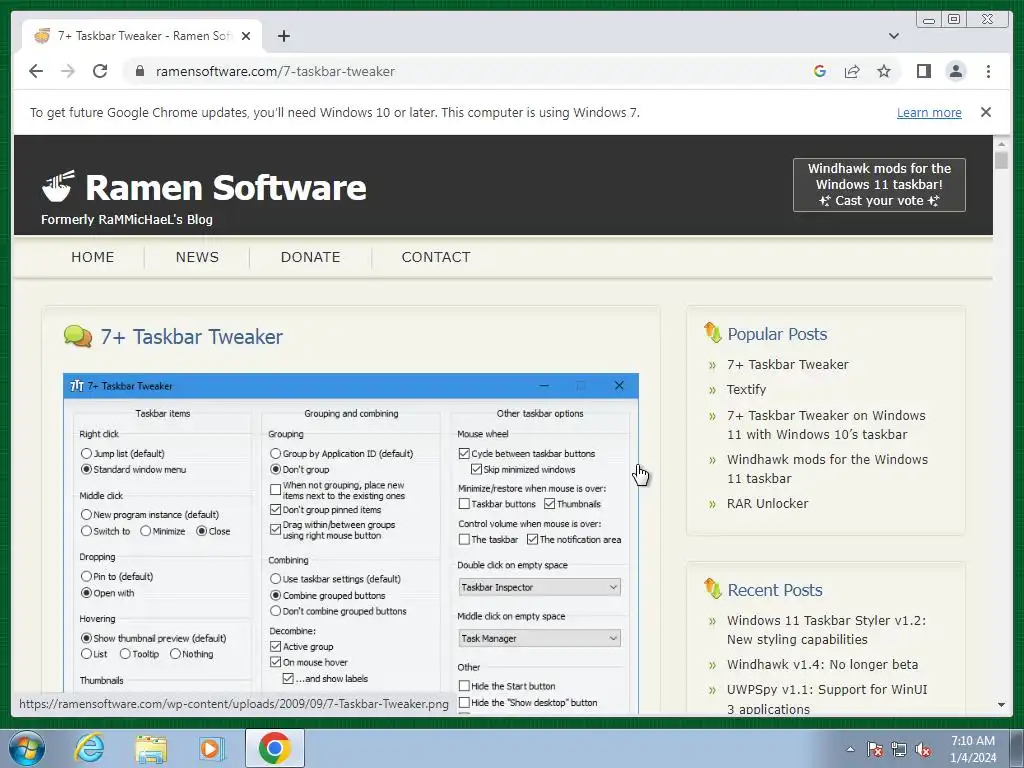Viewport: 1024px width, 768px height.
Task: Launch Internet Explorer from the taskbar
Action: point(89,748)
